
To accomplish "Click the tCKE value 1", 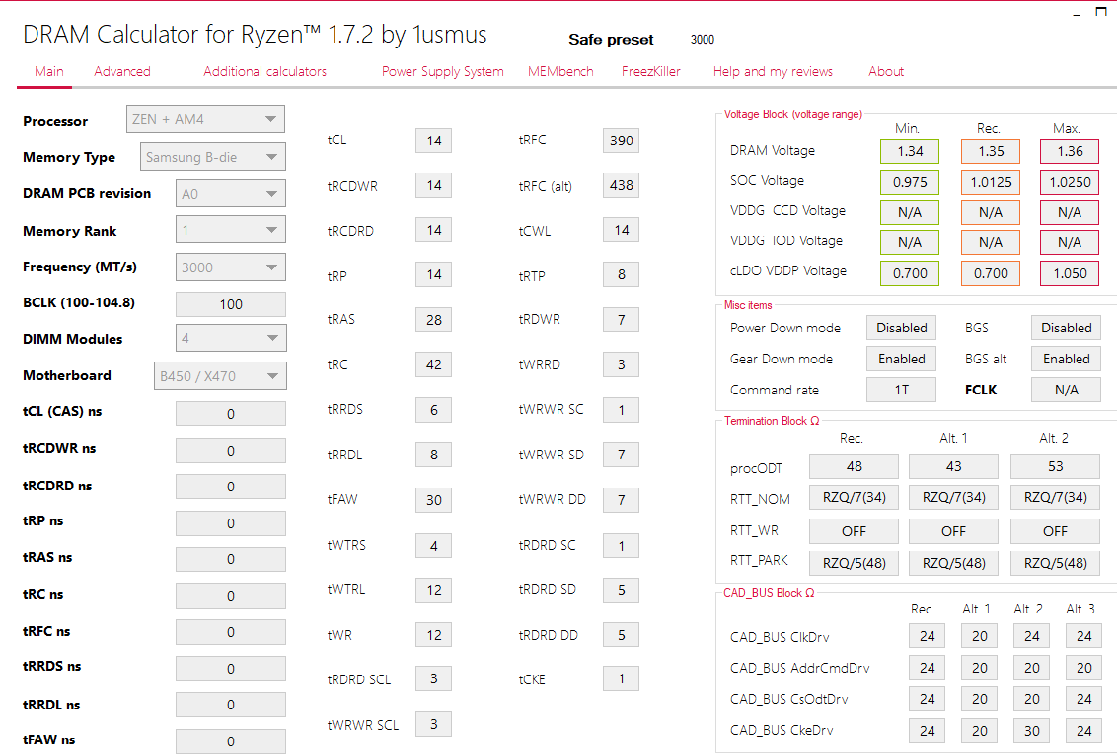I will tap(621, 679).
